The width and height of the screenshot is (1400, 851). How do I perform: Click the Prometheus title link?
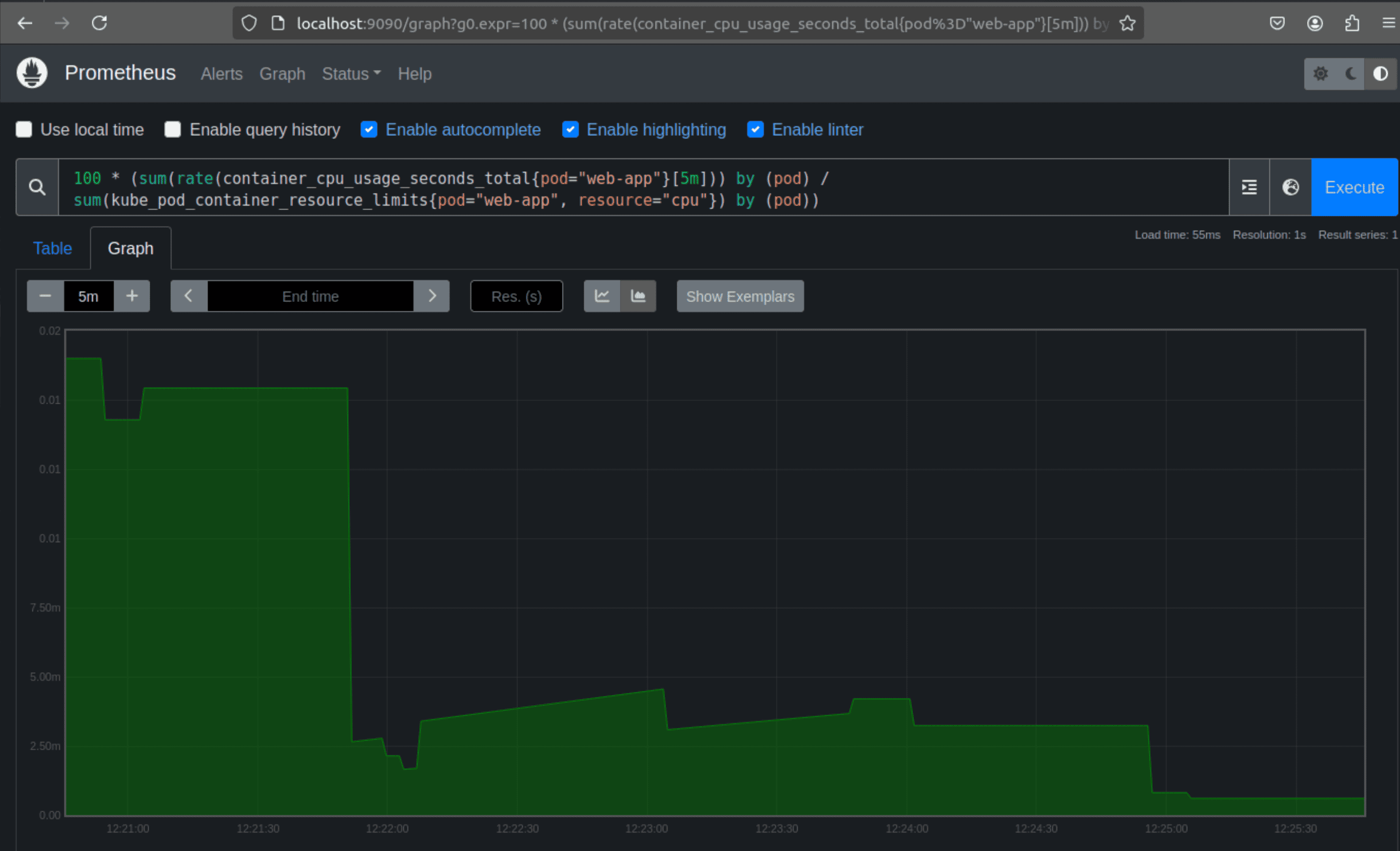coord(120,73)
